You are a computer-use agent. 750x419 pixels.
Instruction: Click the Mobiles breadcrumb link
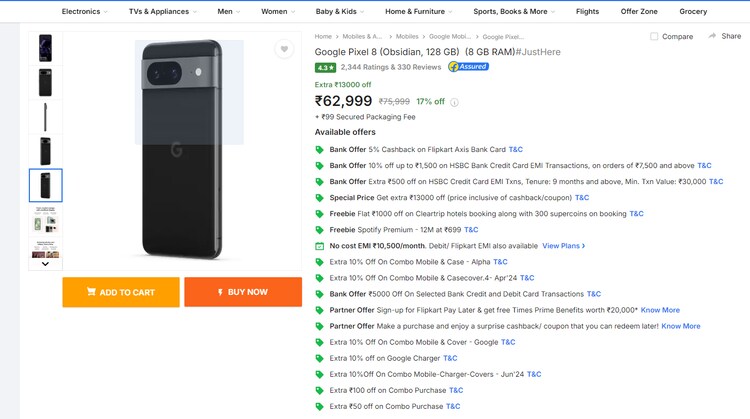407,36
